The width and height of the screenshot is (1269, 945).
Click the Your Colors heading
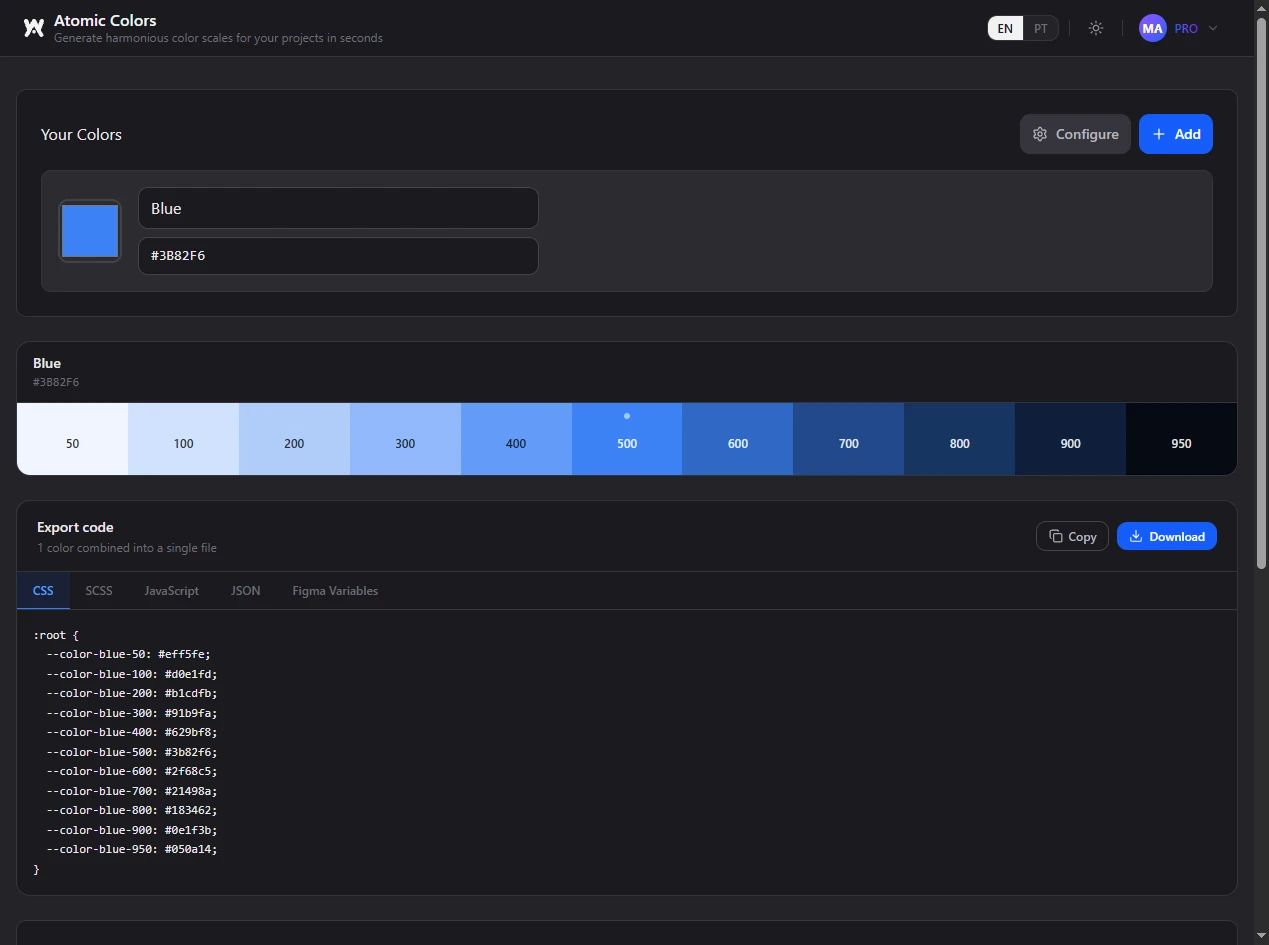point(81,134)
